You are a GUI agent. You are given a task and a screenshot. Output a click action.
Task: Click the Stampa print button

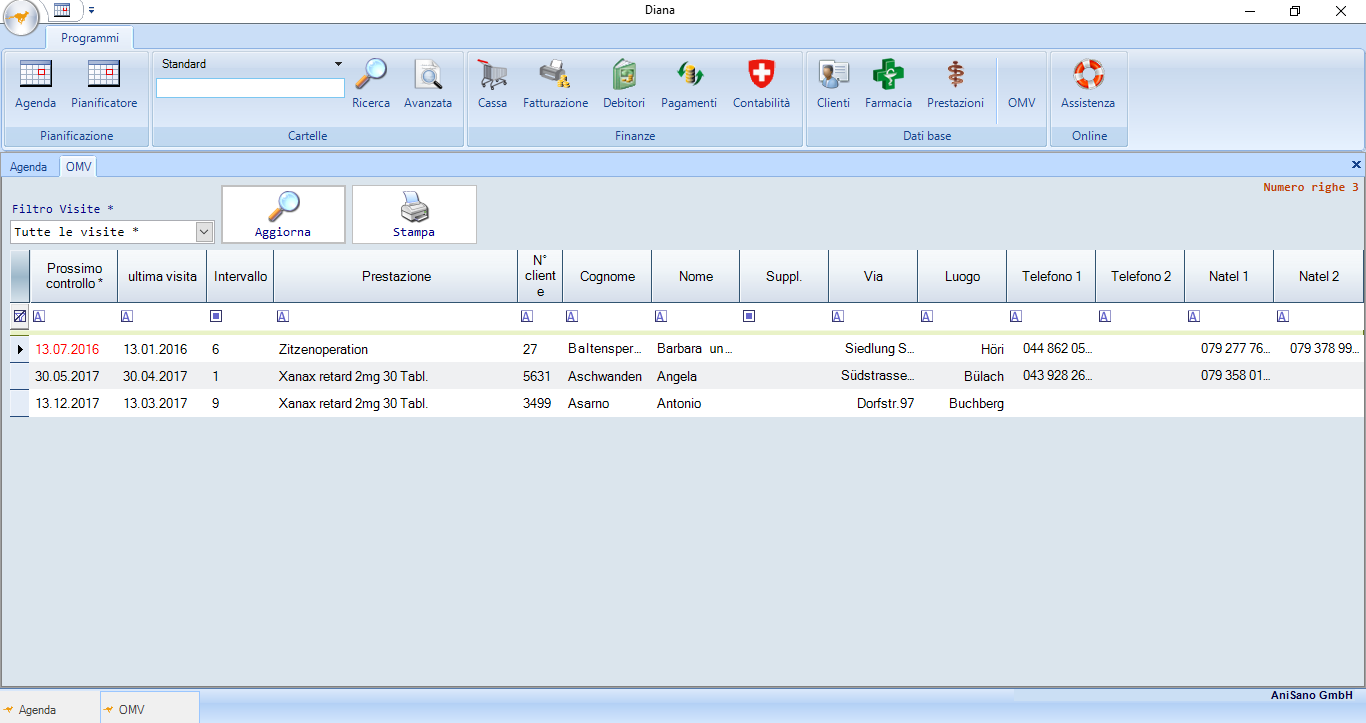414,214
